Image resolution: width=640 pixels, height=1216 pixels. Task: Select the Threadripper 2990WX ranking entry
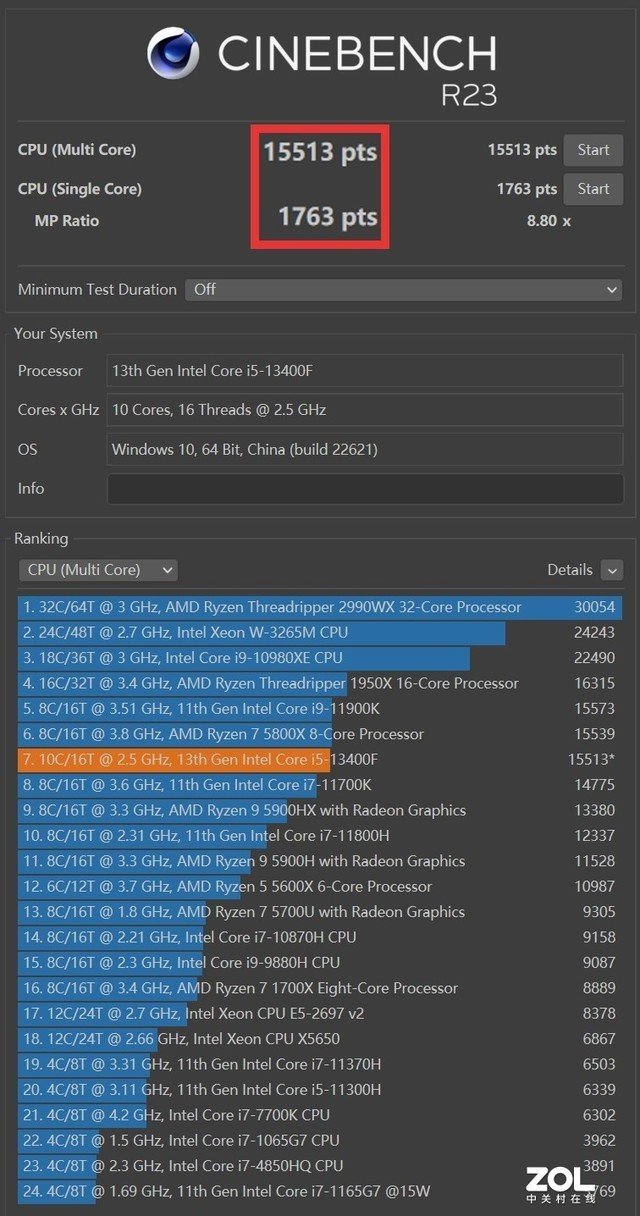[320, 607]
